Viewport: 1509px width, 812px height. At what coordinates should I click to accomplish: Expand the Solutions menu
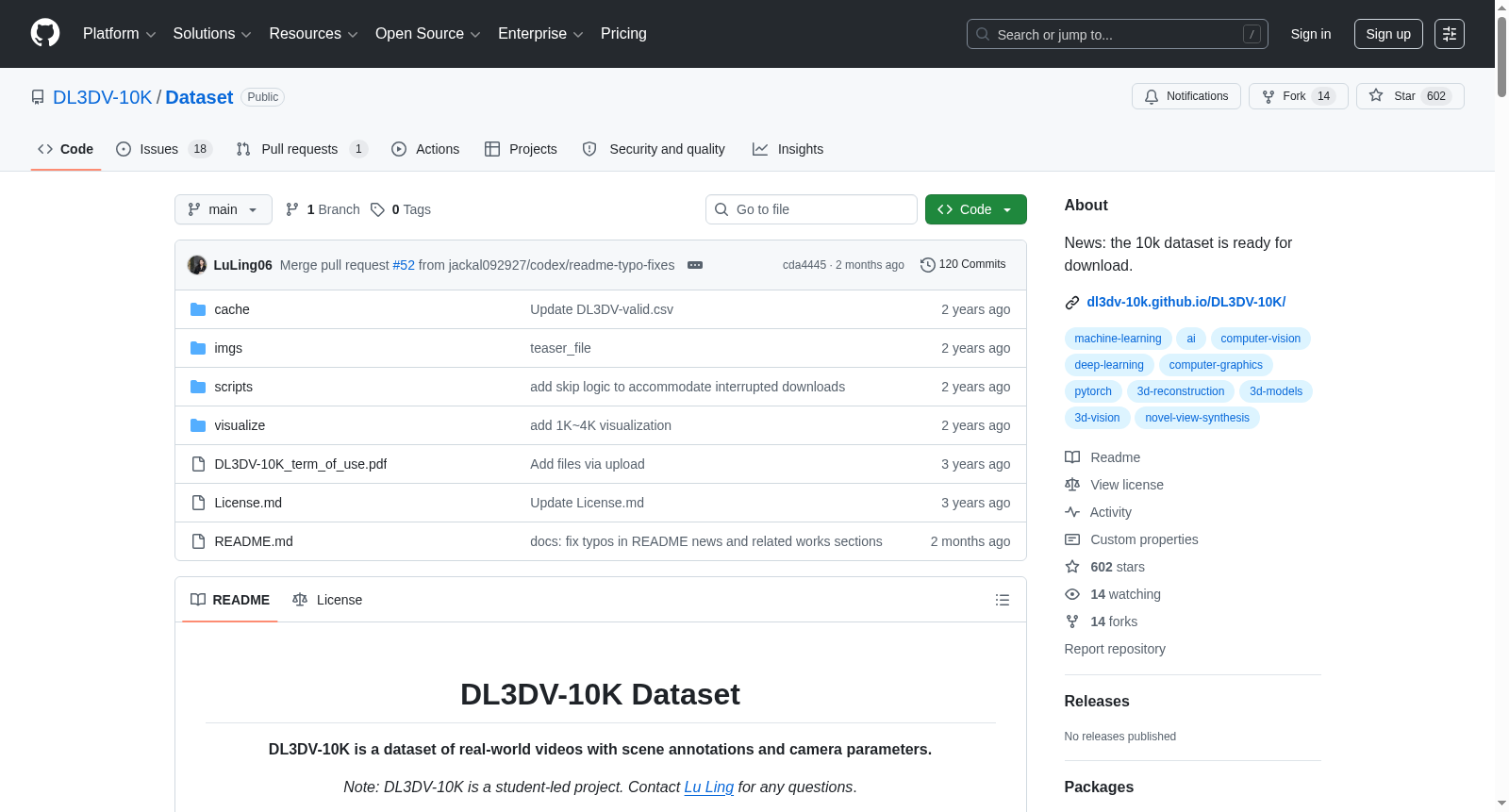(x=212, y=34)
